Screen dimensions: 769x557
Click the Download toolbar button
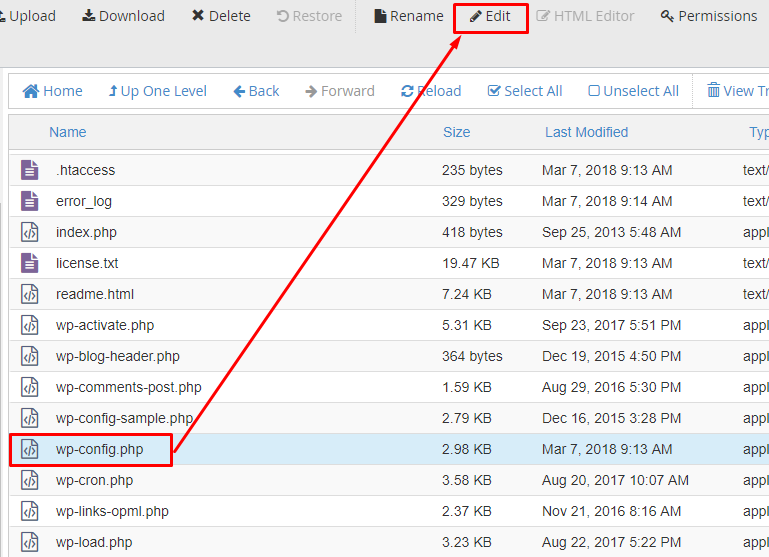click(123, 16)
